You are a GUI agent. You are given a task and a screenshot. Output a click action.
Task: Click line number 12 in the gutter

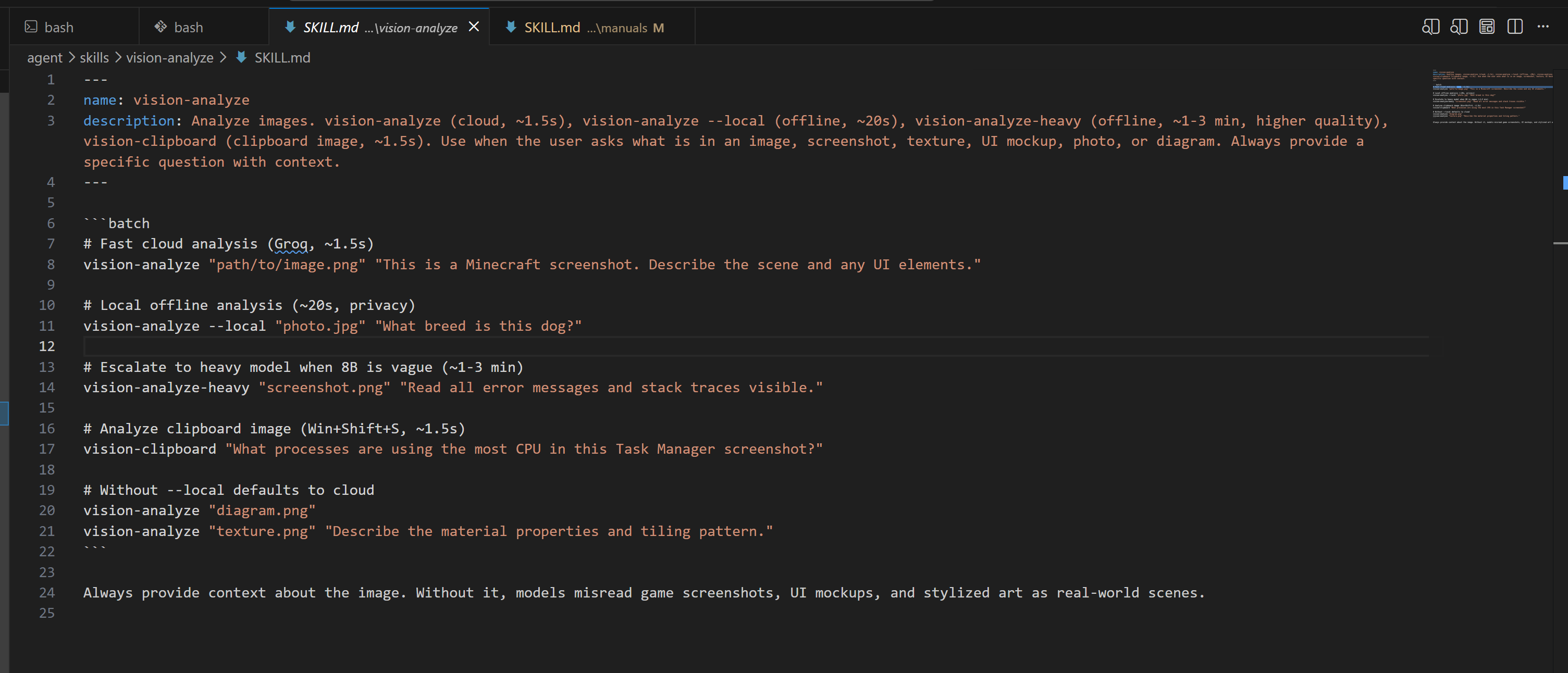(x=47, y=346)
